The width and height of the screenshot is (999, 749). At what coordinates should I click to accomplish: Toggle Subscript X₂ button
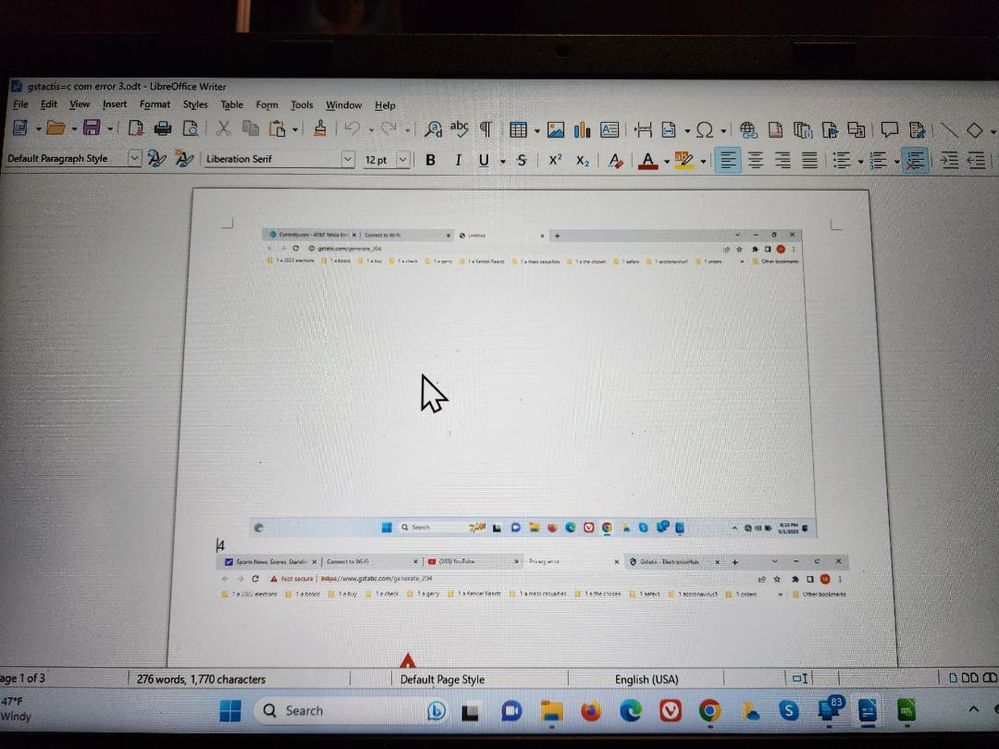[582, 160]
